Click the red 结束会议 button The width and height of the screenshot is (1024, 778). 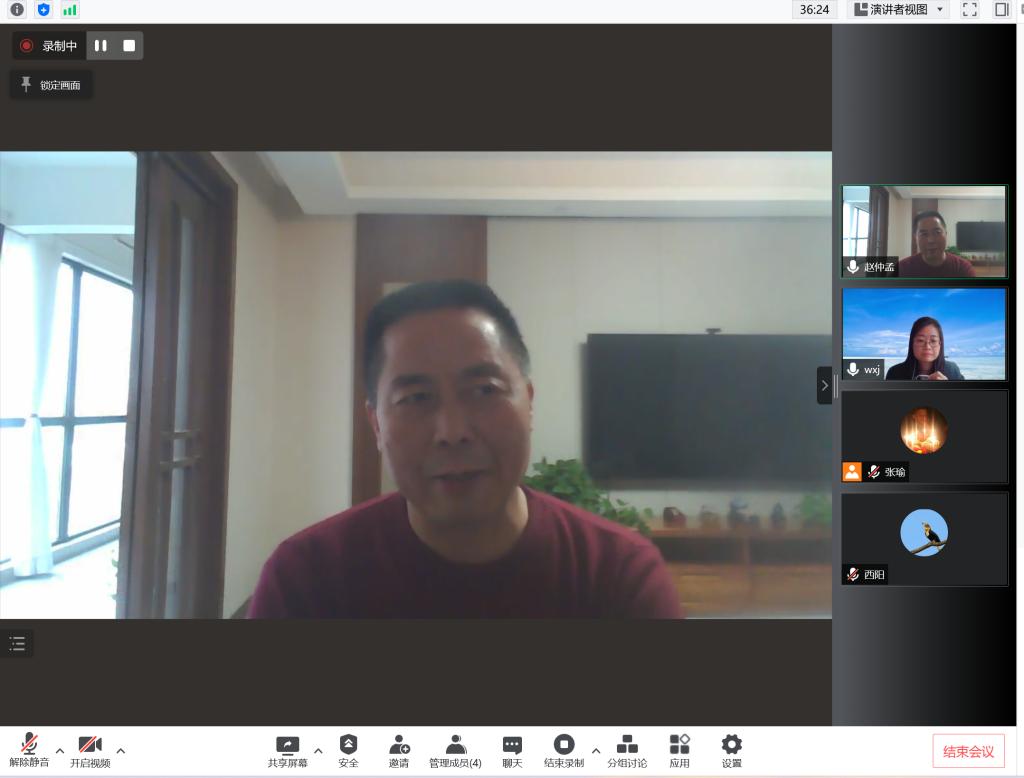[x=968, y=751]
